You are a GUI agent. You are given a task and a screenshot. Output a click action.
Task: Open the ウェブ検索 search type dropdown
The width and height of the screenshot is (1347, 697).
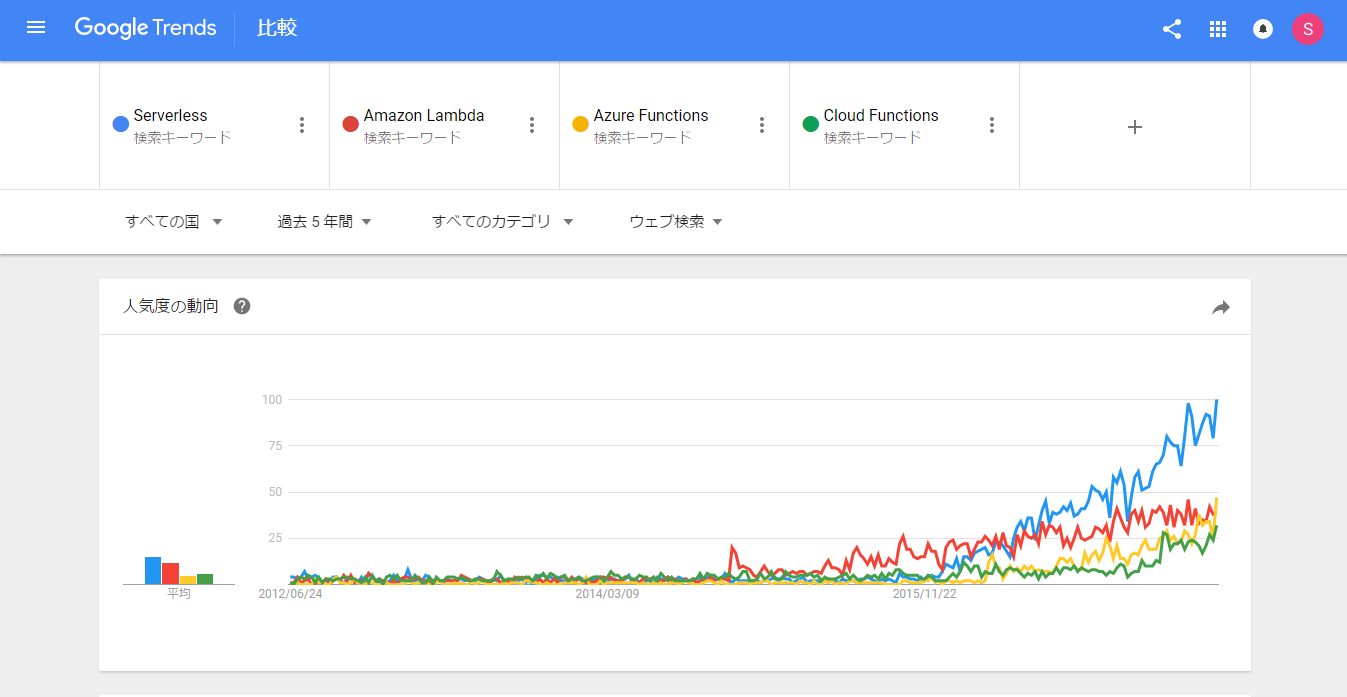[x=674, y=221]
